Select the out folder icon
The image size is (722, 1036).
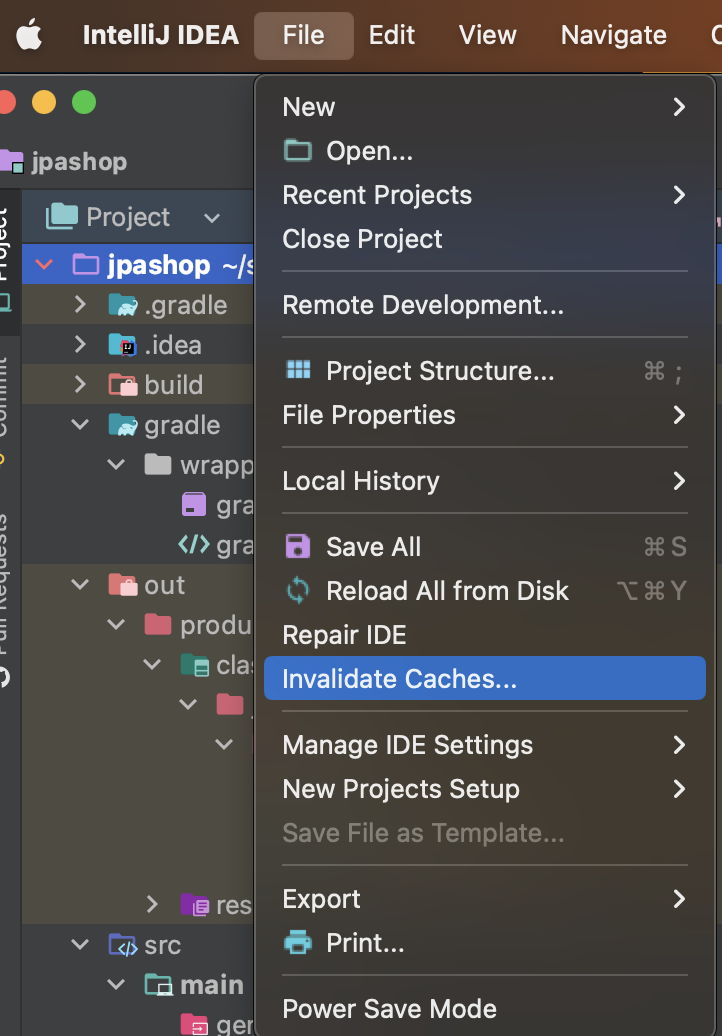tap(123, 585)
